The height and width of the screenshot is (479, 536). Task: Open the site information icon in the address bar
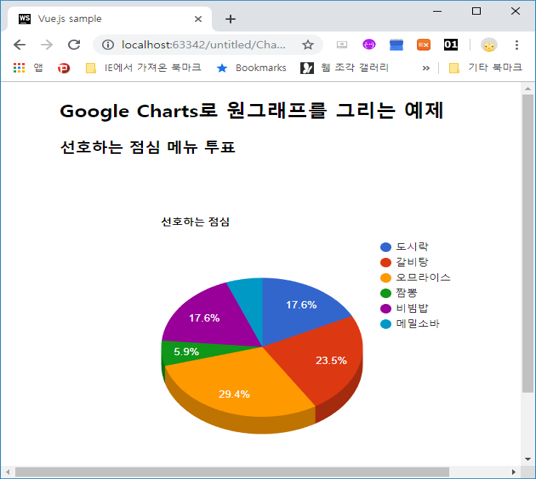[x=108, y=45]
